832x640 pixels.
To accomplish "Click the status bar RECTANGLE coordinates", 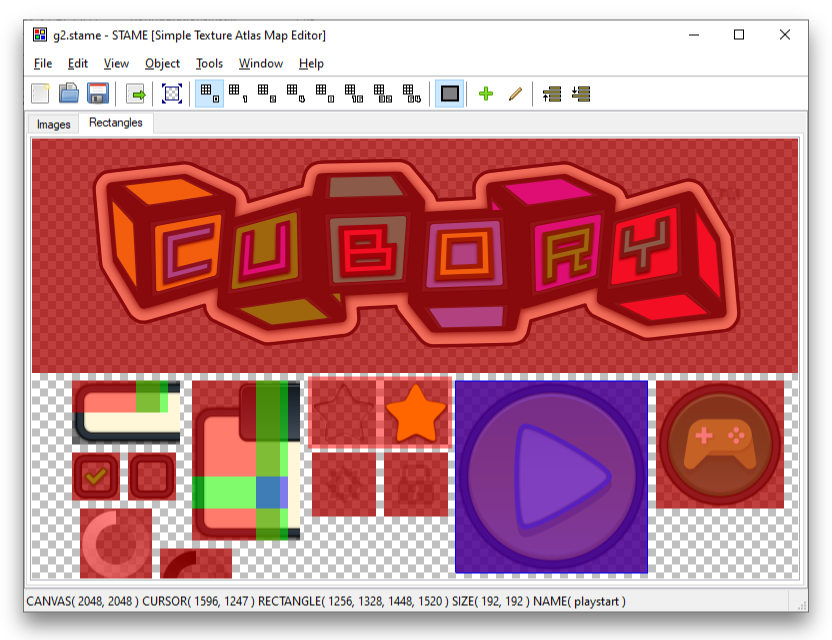I will click(x=353, y=601).
